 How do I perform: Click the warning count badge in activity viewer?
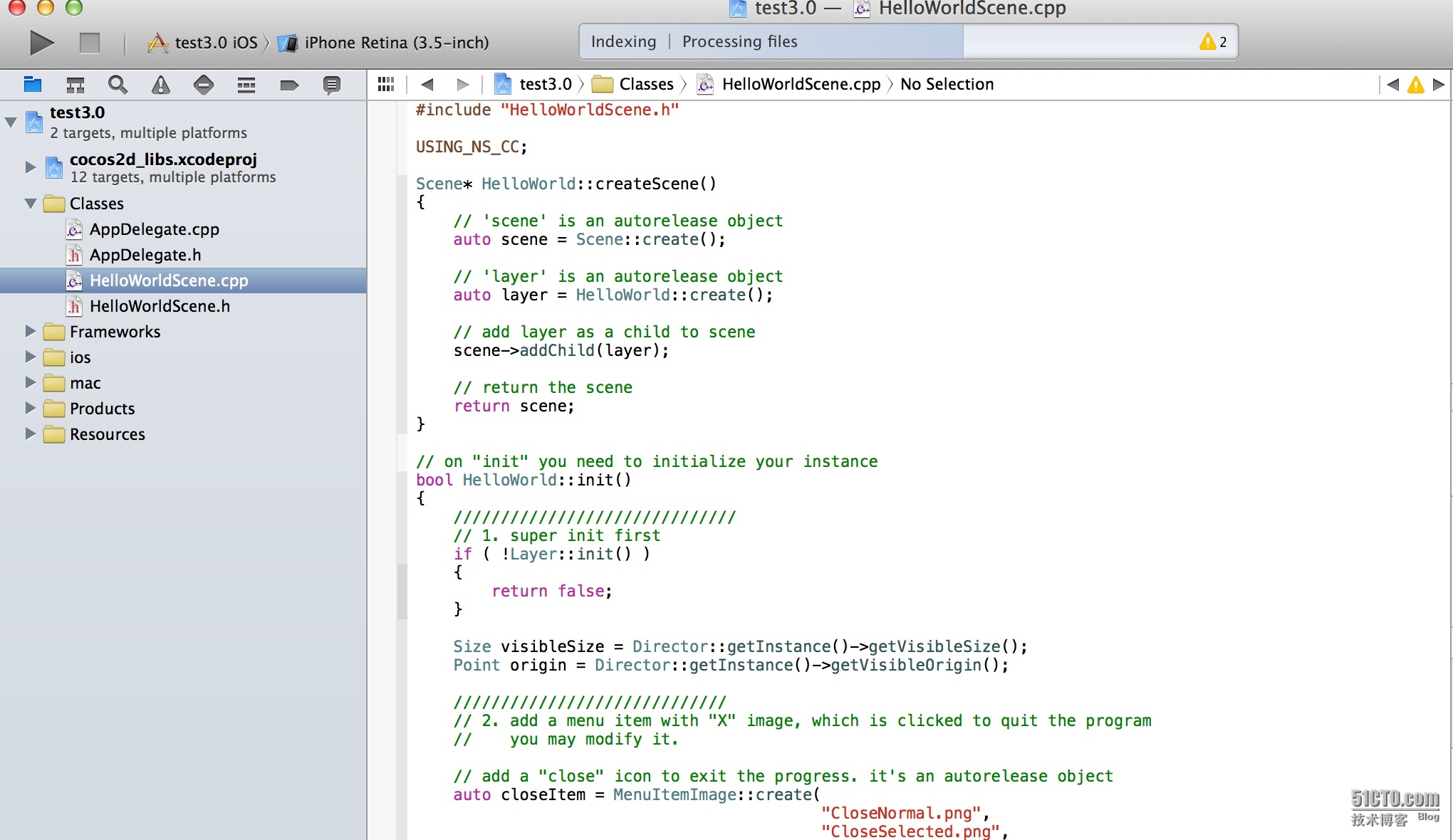click(1213, 42)
